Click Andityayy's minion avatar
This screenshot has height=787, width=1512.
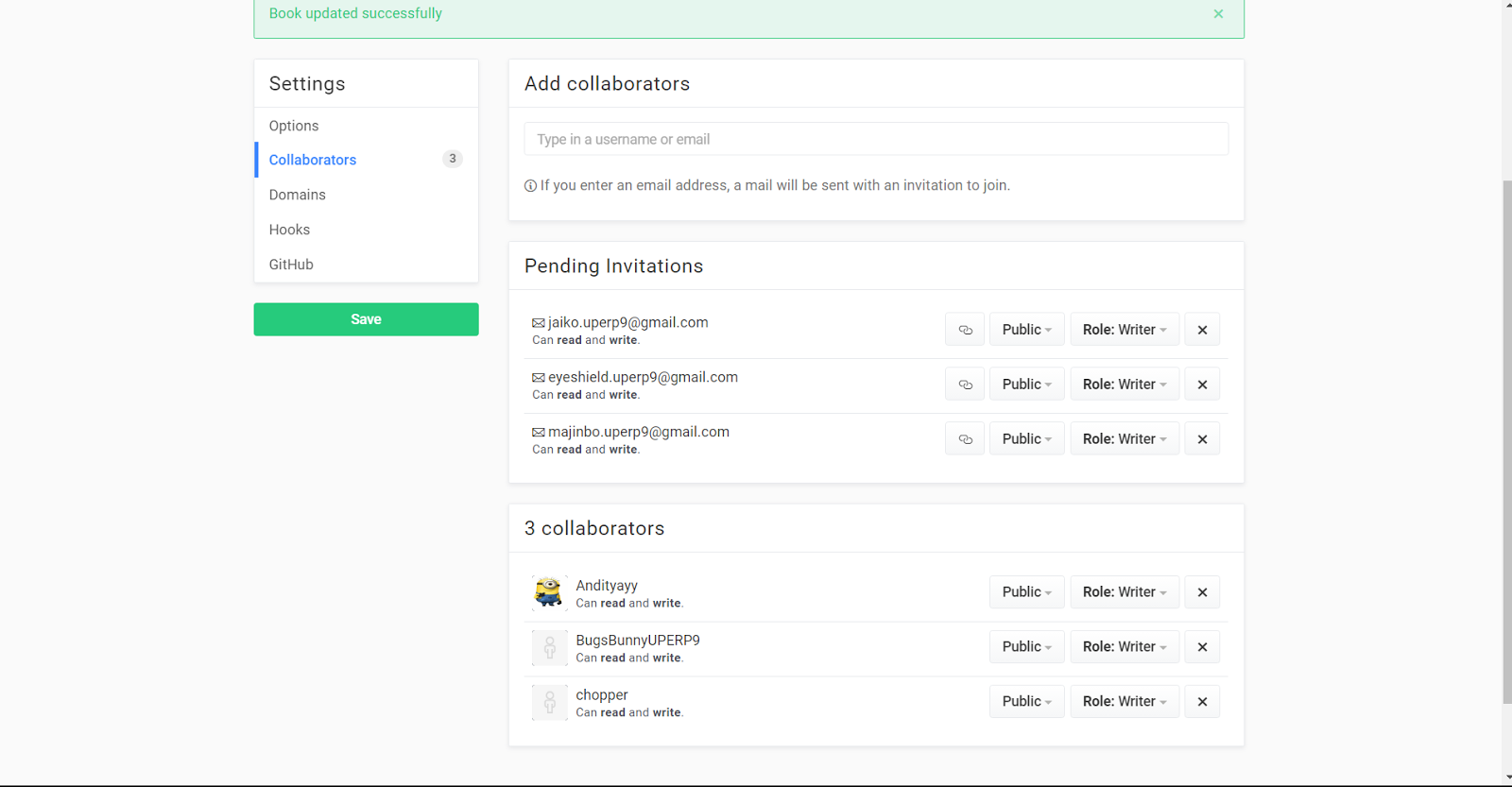point(549,593)
